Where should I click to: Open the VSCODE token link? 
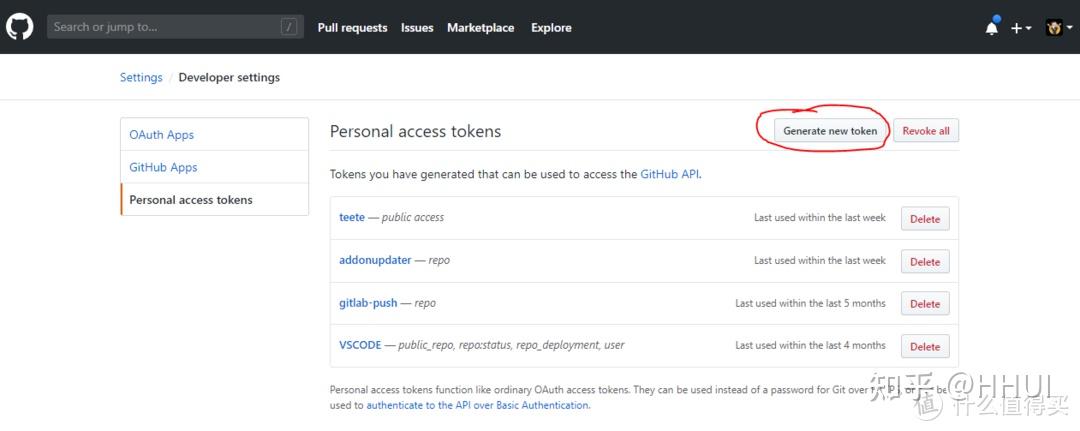[360, 345]
